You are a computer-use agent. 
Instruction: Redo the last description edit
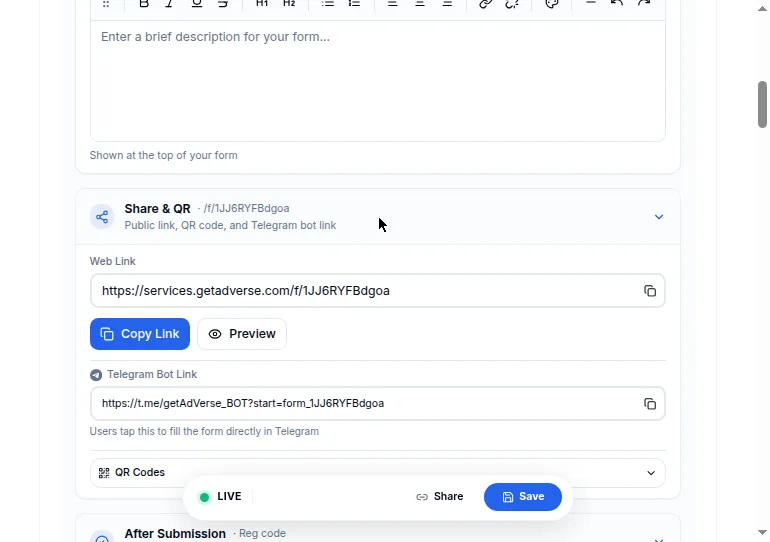pyautogui.click(x=644, y=4)
